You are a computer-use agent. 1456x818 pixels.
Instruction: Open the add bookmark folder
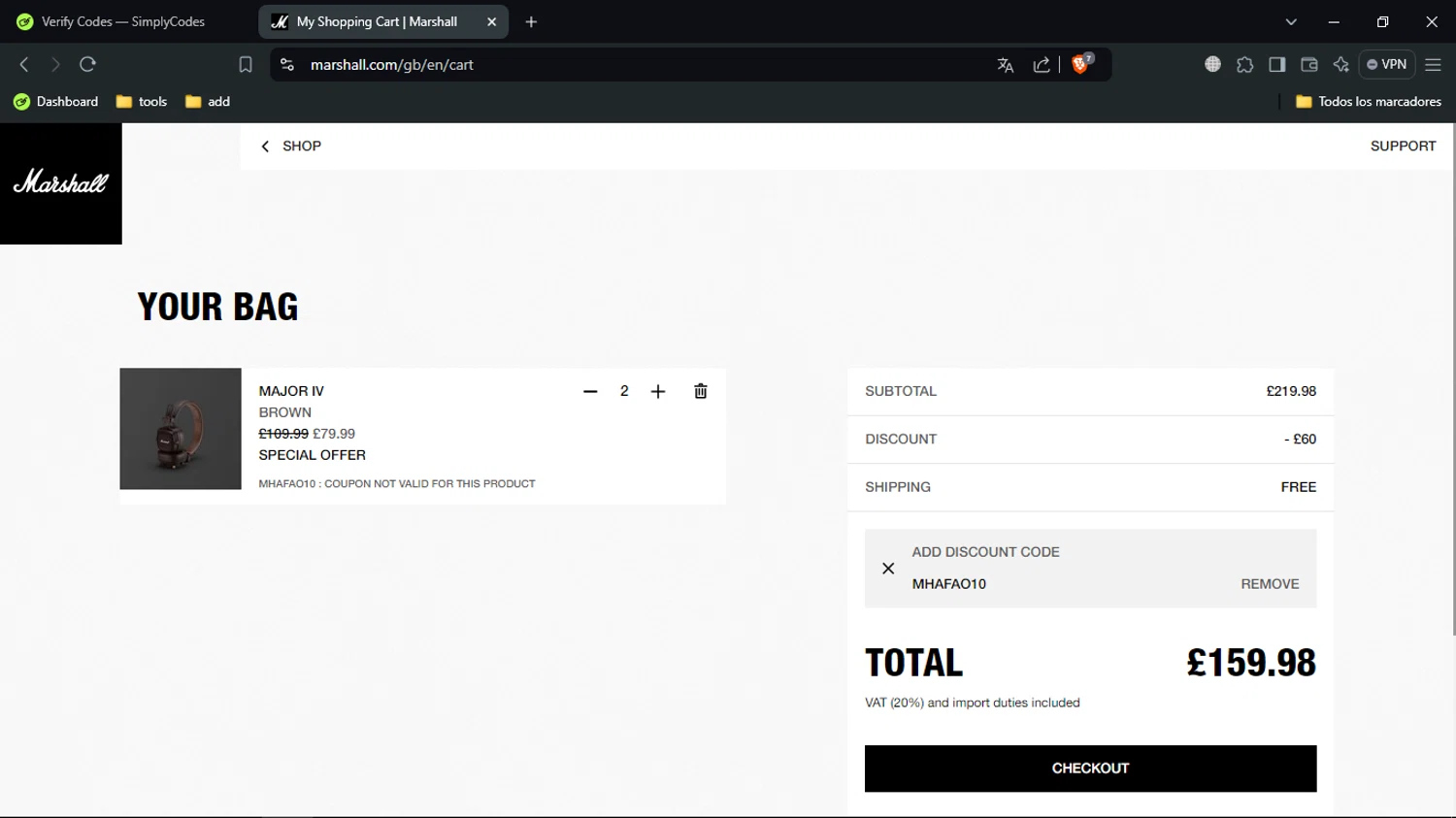click(208, 101)
